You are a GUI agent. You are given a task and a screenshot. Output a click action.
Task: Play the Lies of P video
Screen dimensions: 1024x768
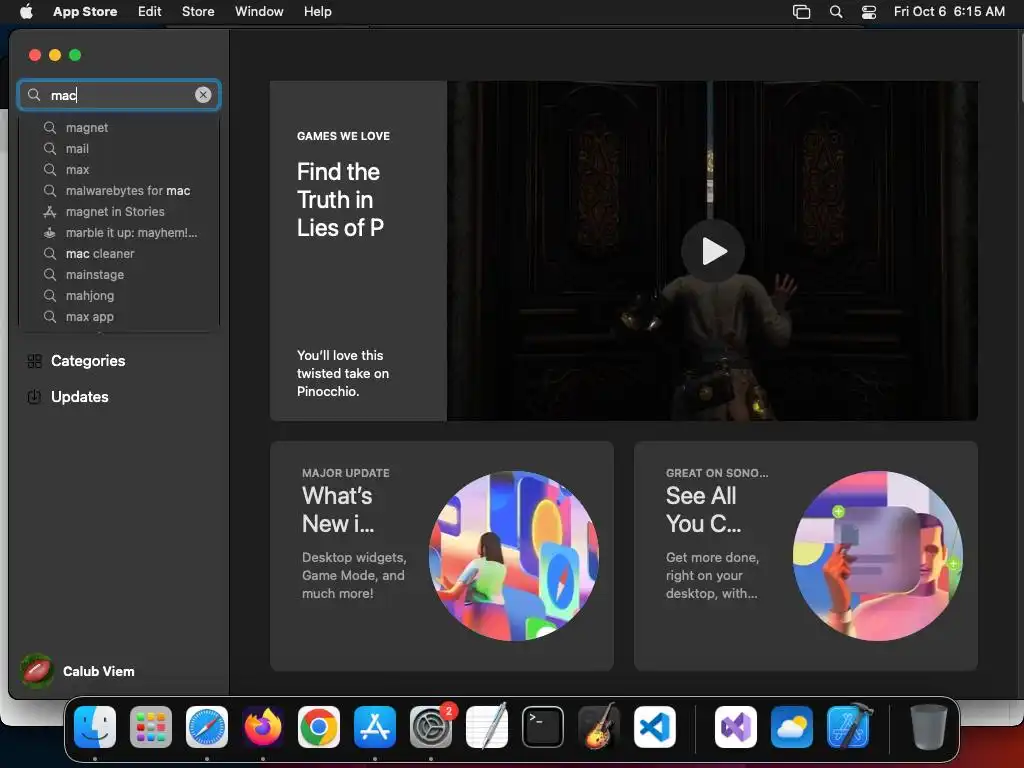click(712, 251)
